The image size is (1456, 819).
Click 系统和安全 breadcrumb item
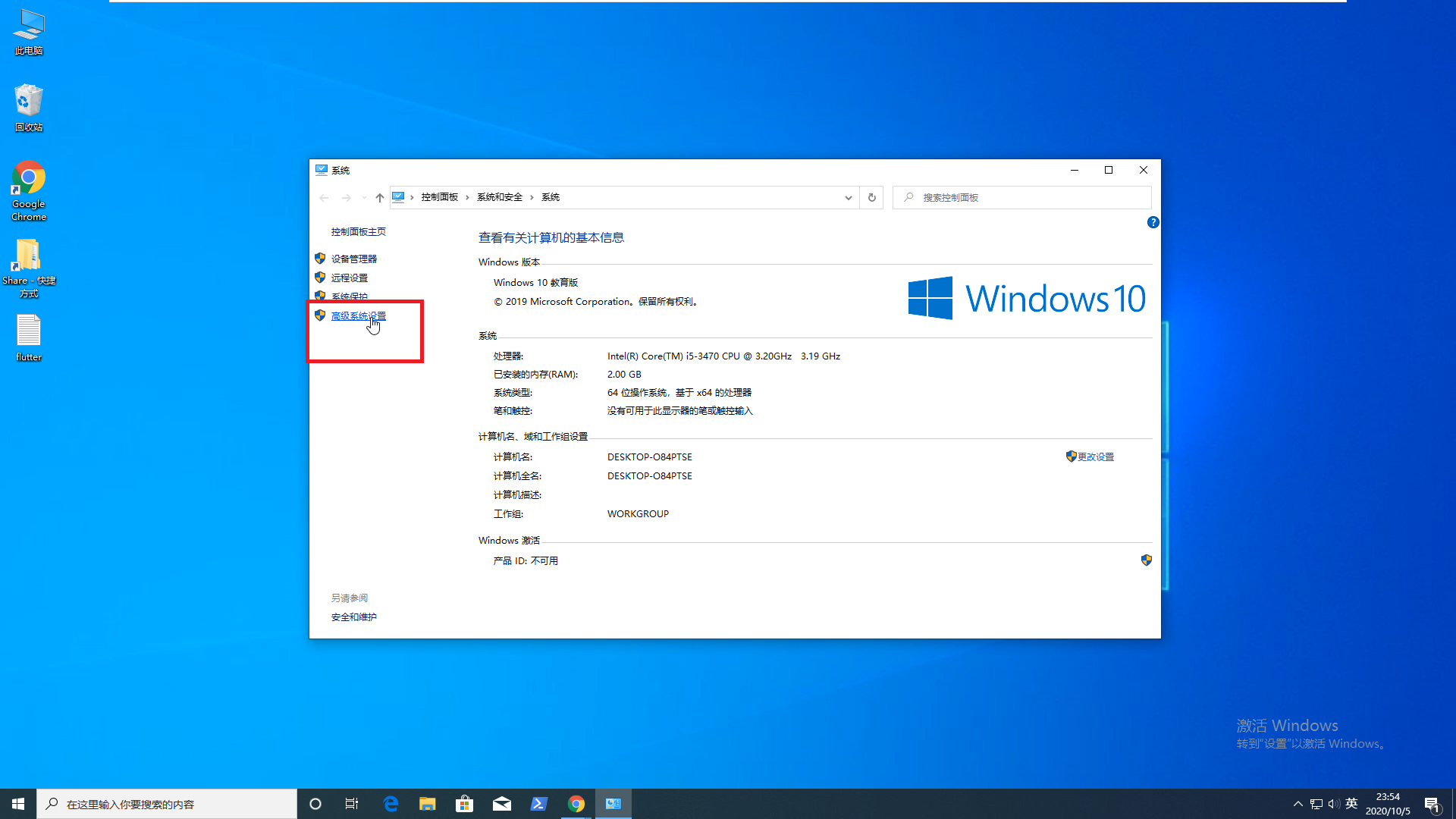tap(499, 197)
